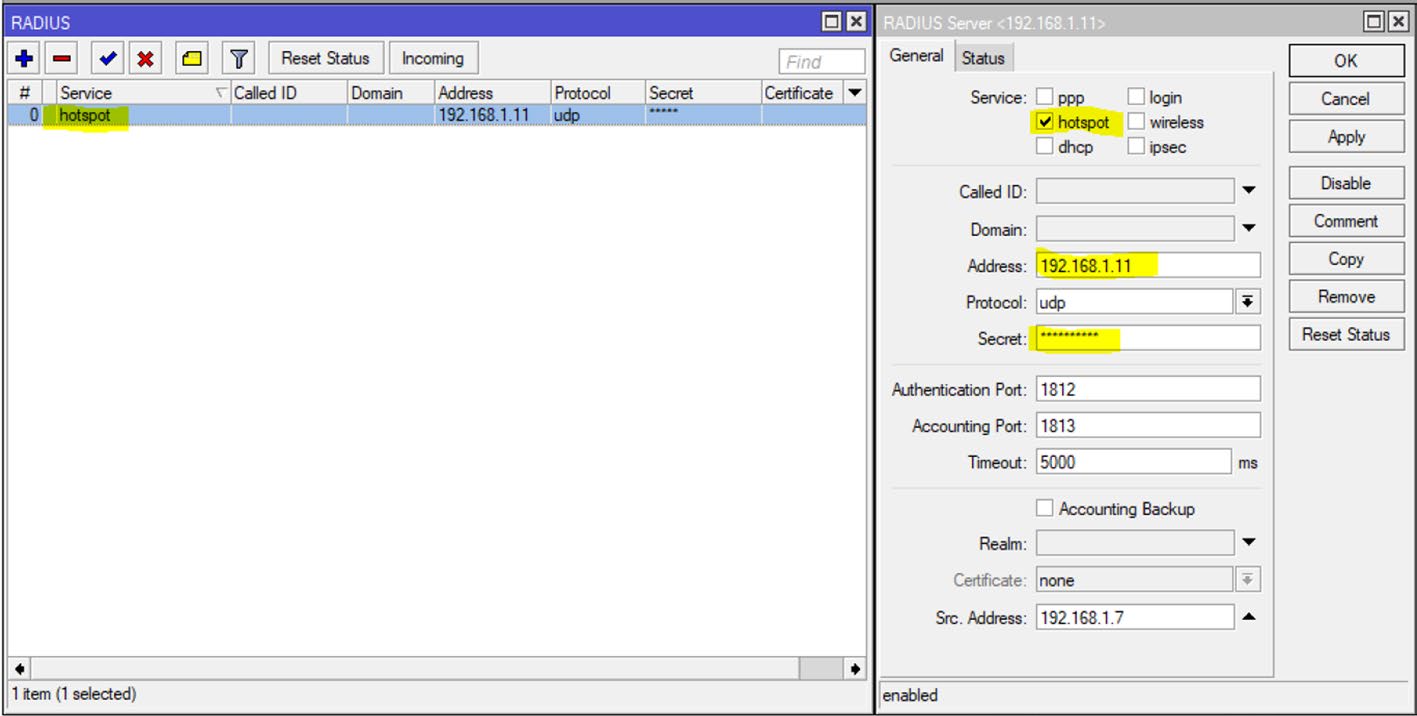
Task: Click the Authentication Port input field
Action: [1147, 389]
